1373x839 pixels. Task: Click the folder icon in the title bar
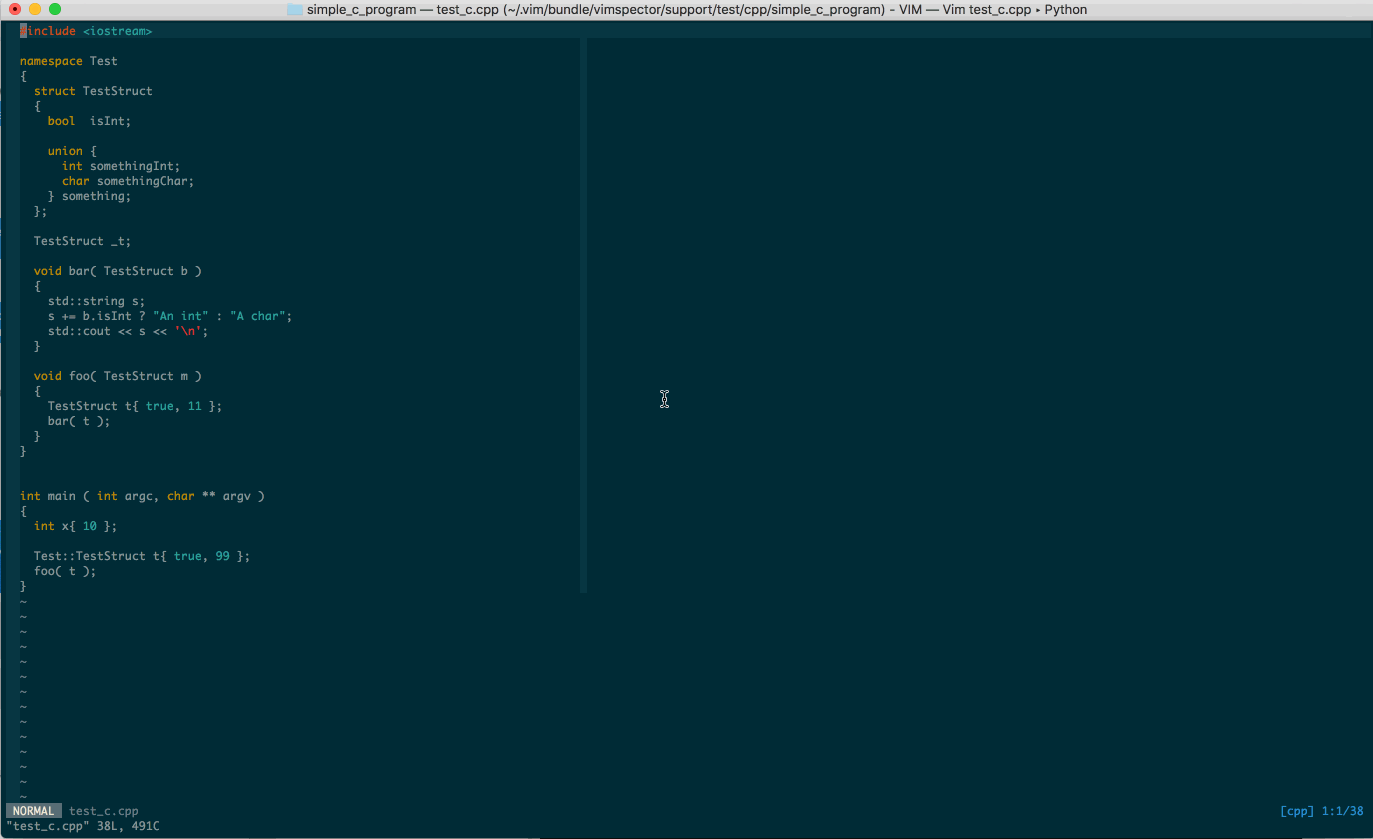pyautogui.click(x=294, y=10)
